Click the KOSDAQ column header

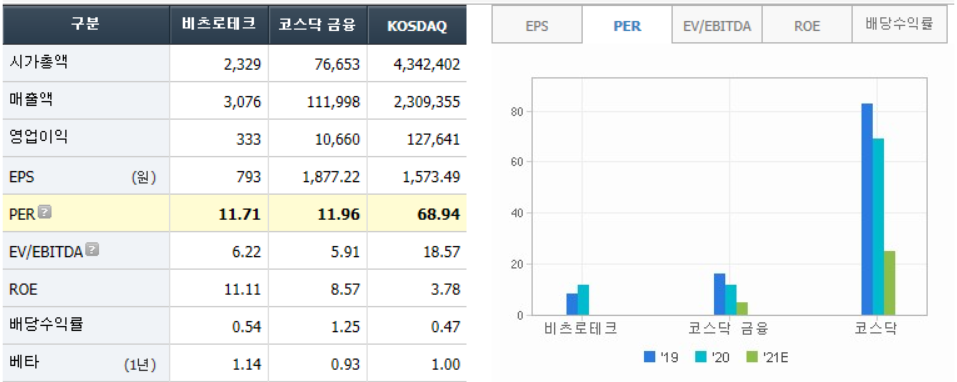coord(417,25)
